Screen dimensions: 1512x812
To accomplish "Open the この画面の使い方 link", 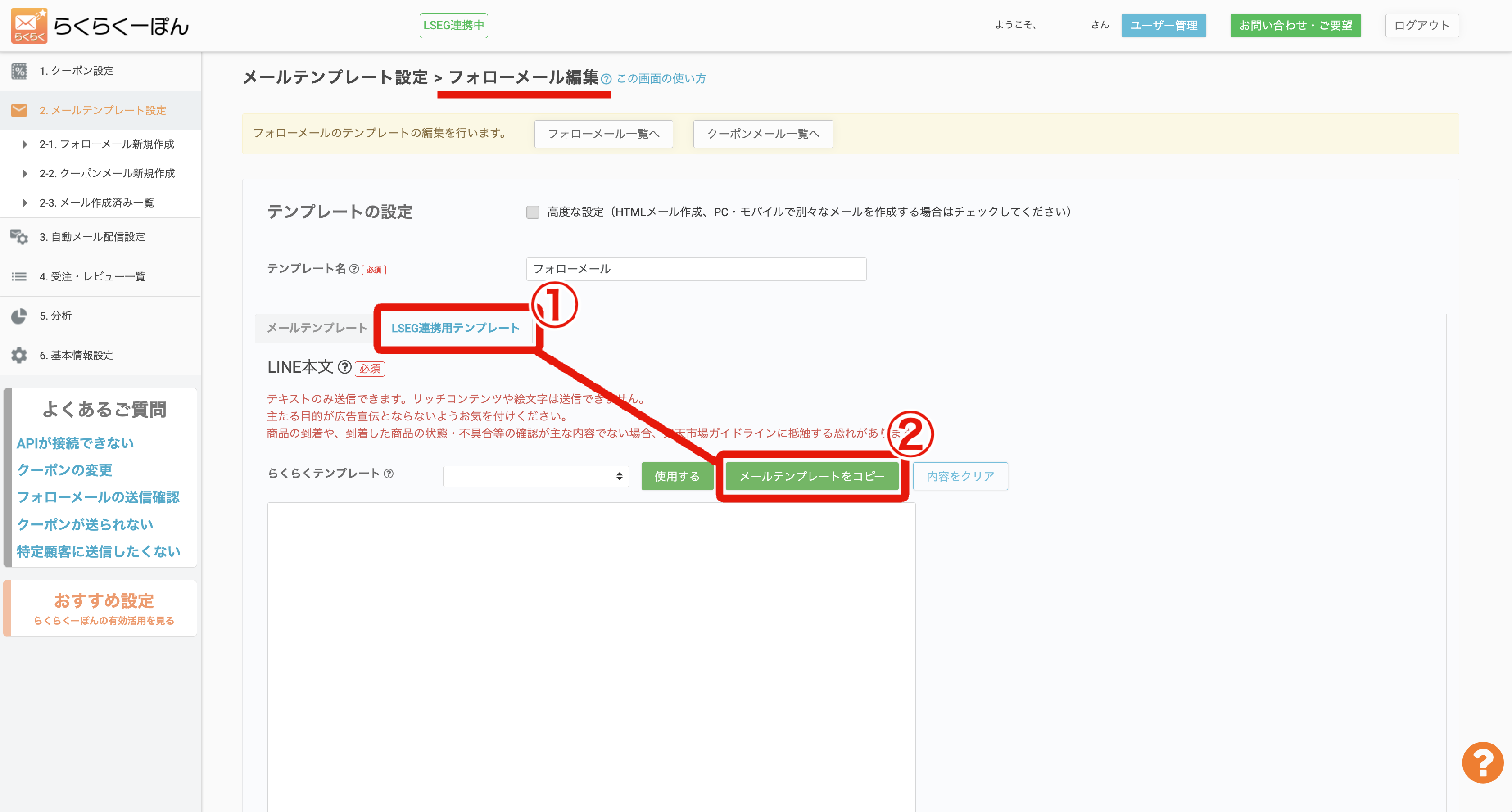I will pos(661,79).
